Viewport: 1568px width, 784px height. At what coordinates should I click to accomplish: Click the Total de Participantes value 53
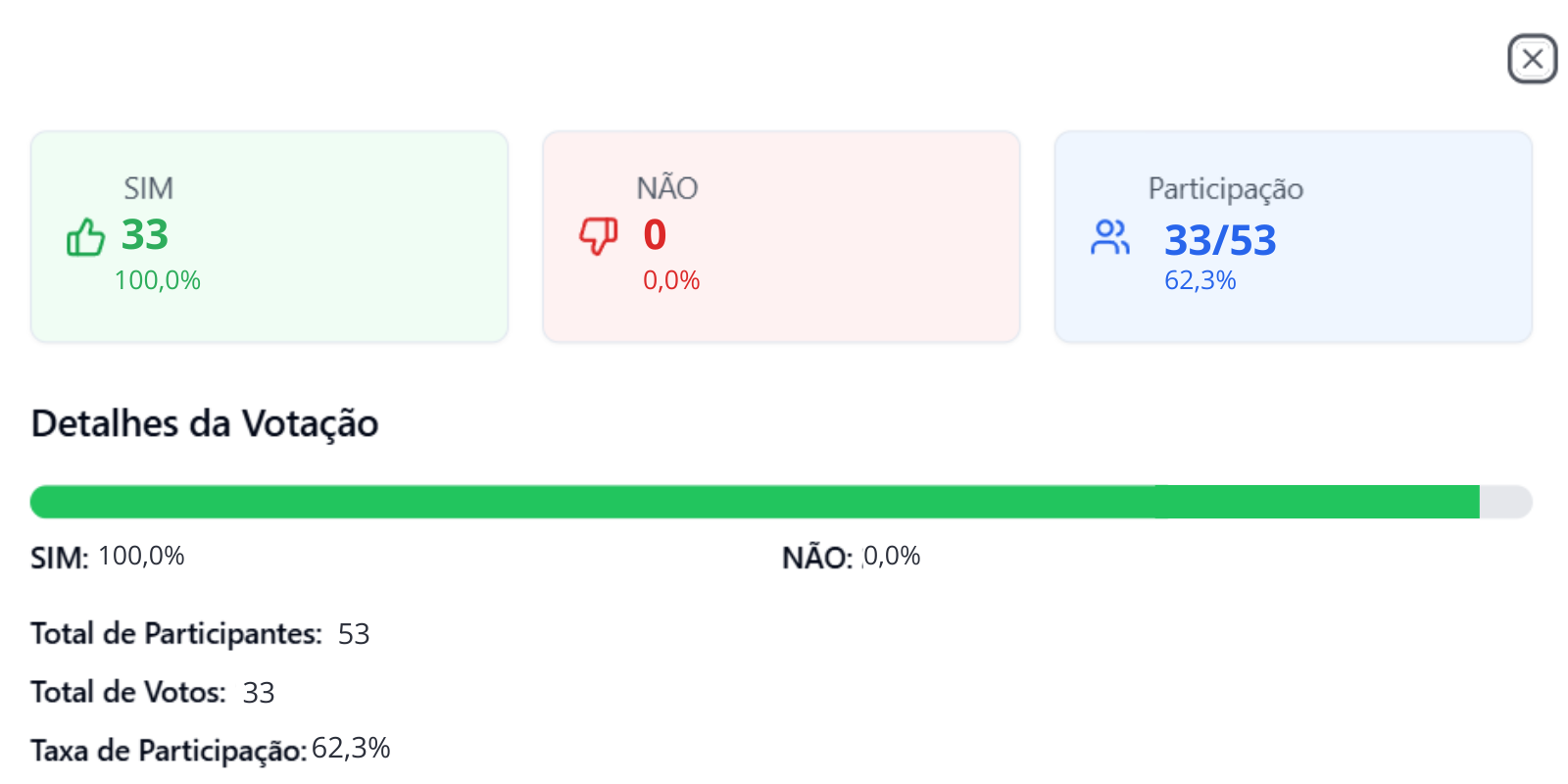click(x=354, y=634)
